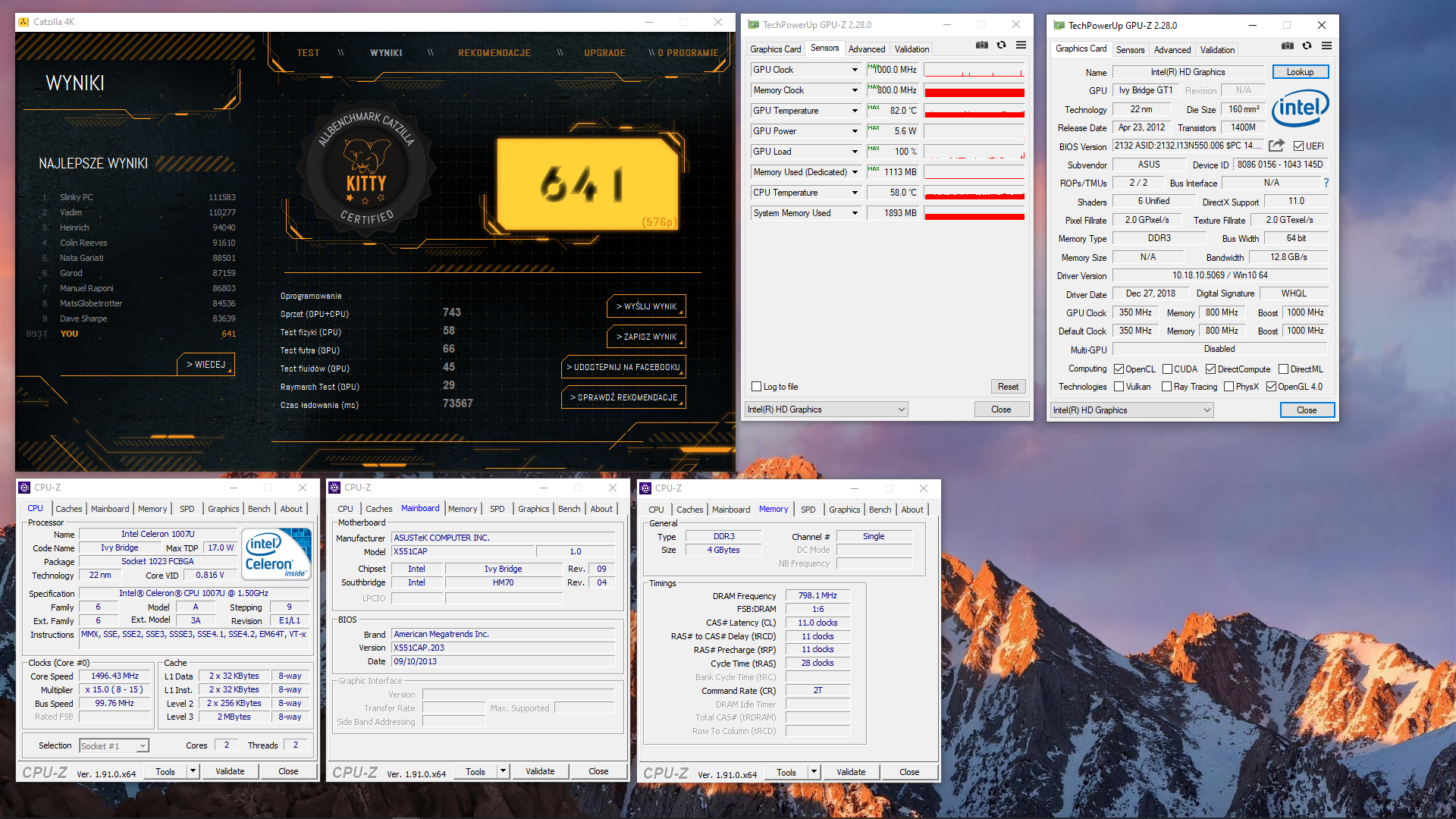Click ZAPISZ WYNIK button in Catzilla
Image resolution: width=1456 pixels, height=819 pixels.
coord(646,337)
